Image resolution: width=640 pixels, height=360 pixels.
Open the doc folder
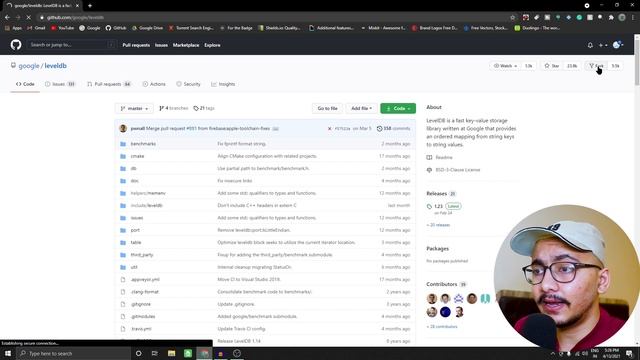[x=135, y=180]
